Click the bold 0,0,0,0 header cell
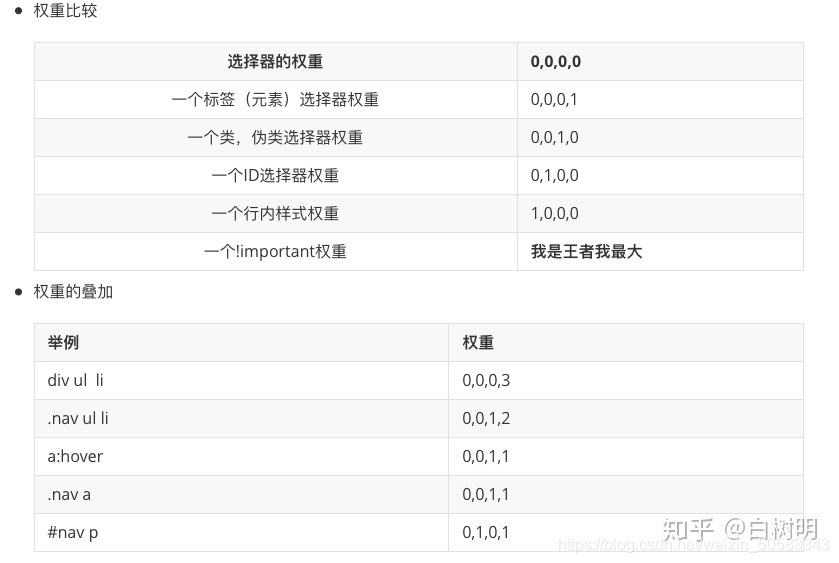This screenshot has width=839, height=563. [x=660, y=62]
